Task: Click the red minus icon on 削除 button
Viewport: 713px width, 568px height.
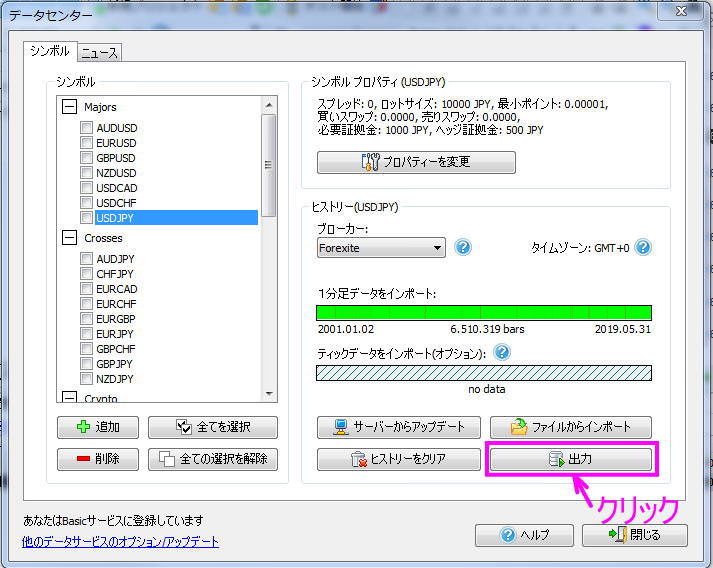Action: click(84, 459)
